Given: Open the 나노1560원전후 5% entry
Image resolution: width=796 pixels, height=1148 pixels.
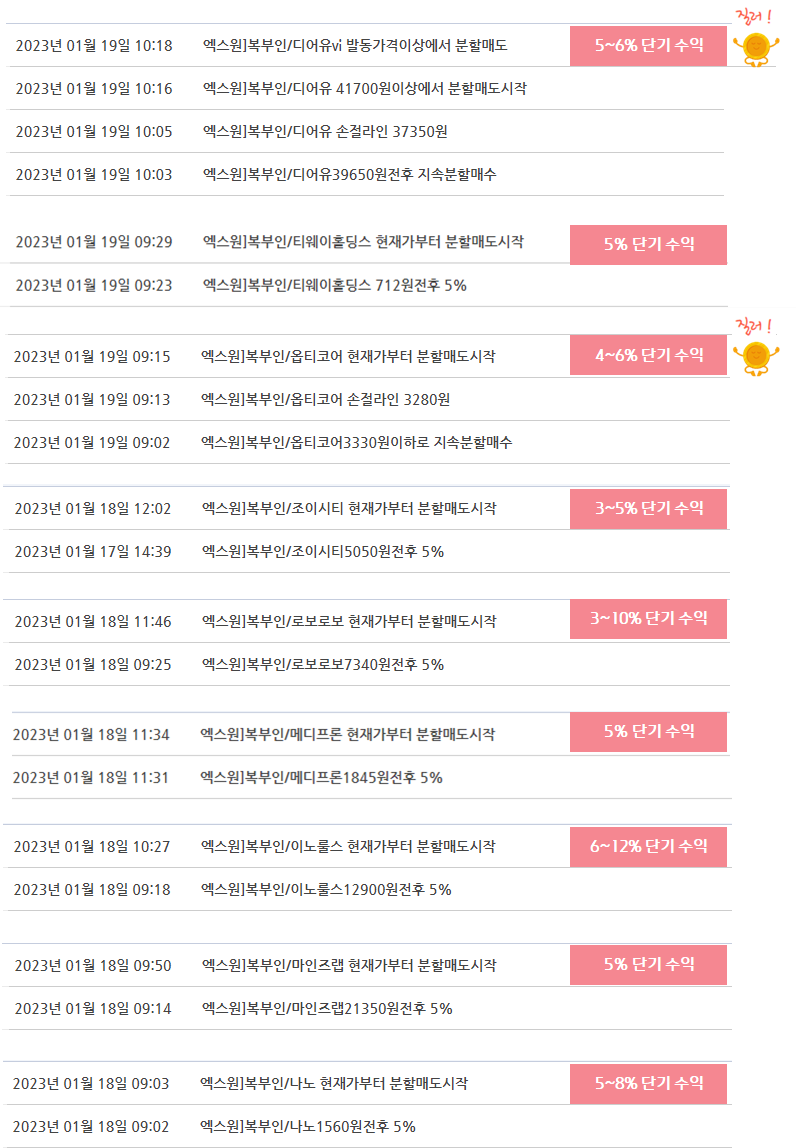Looking at the screenshot, I should [x=308, y=1127].
